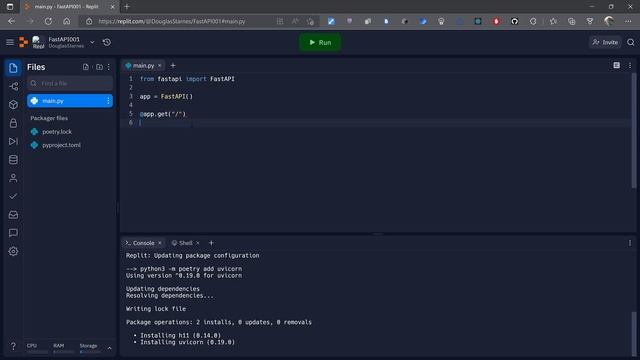
Task: Add a new editor tab
Action: pyautogui.click(x=173, y=65)
